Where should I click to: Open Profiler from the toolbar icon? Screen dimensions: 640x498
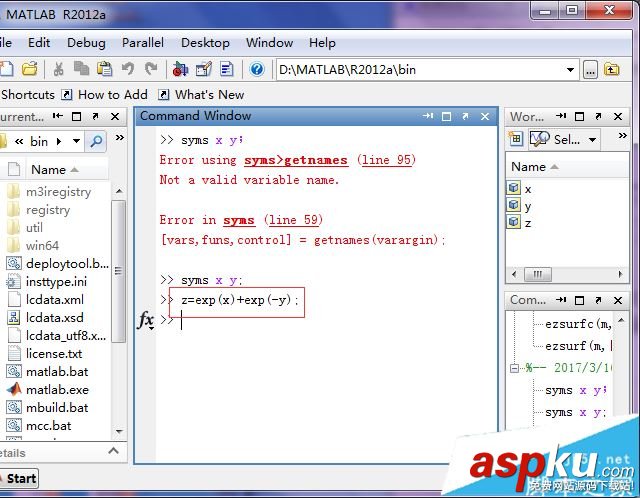[x=227, y=69]
